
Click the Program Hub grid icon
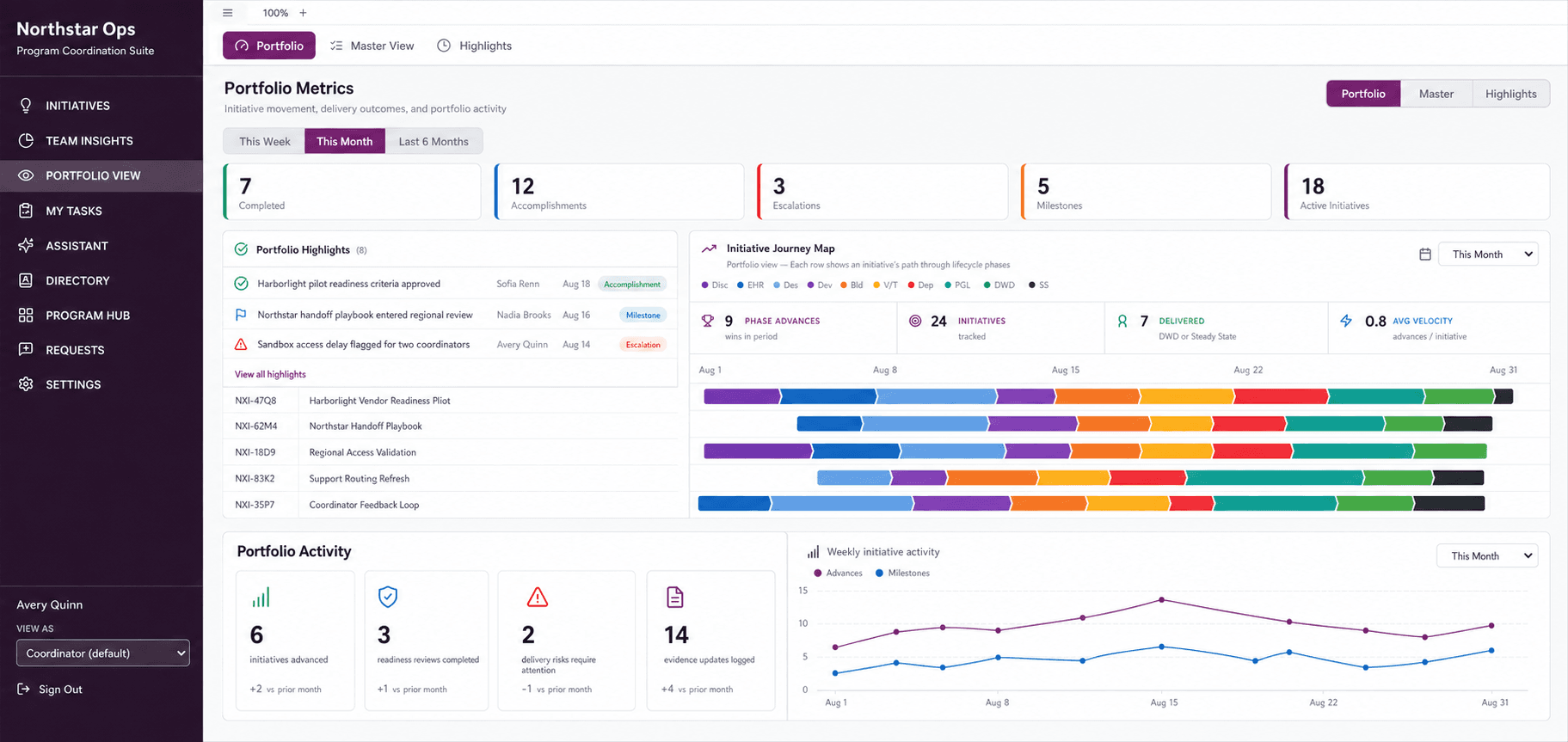pyautogui.click(x=26, y=315)
